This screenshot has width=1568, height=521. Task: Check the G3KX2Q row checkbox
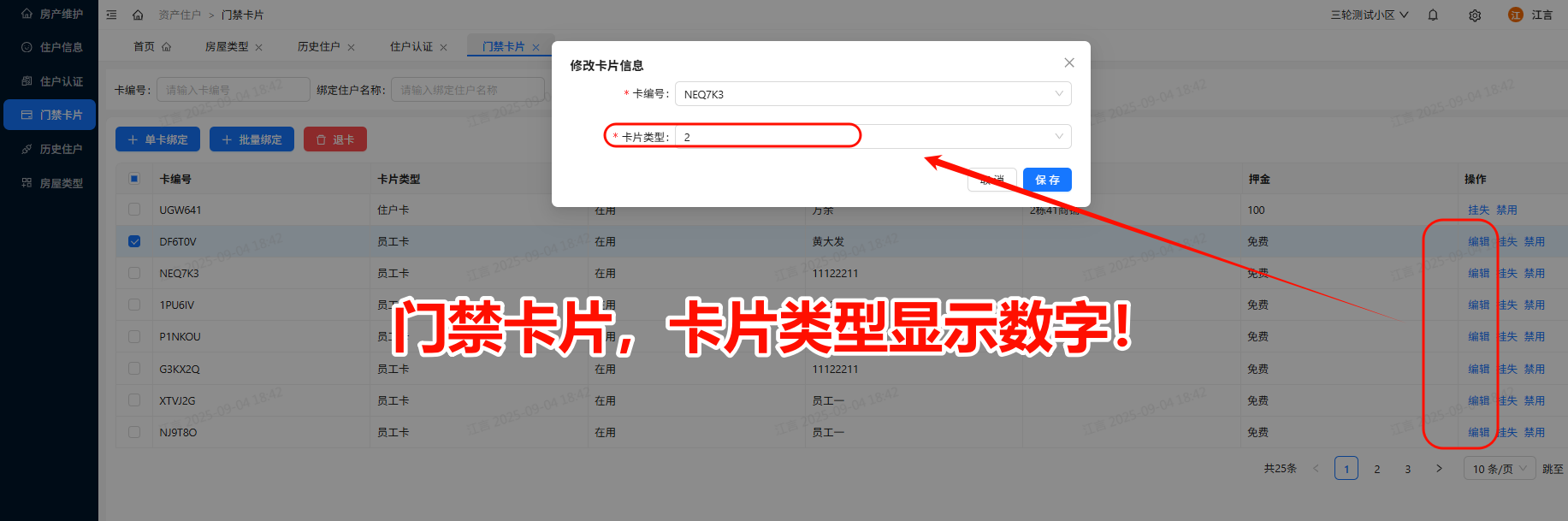pyautogui.click(x=134, y=369)
